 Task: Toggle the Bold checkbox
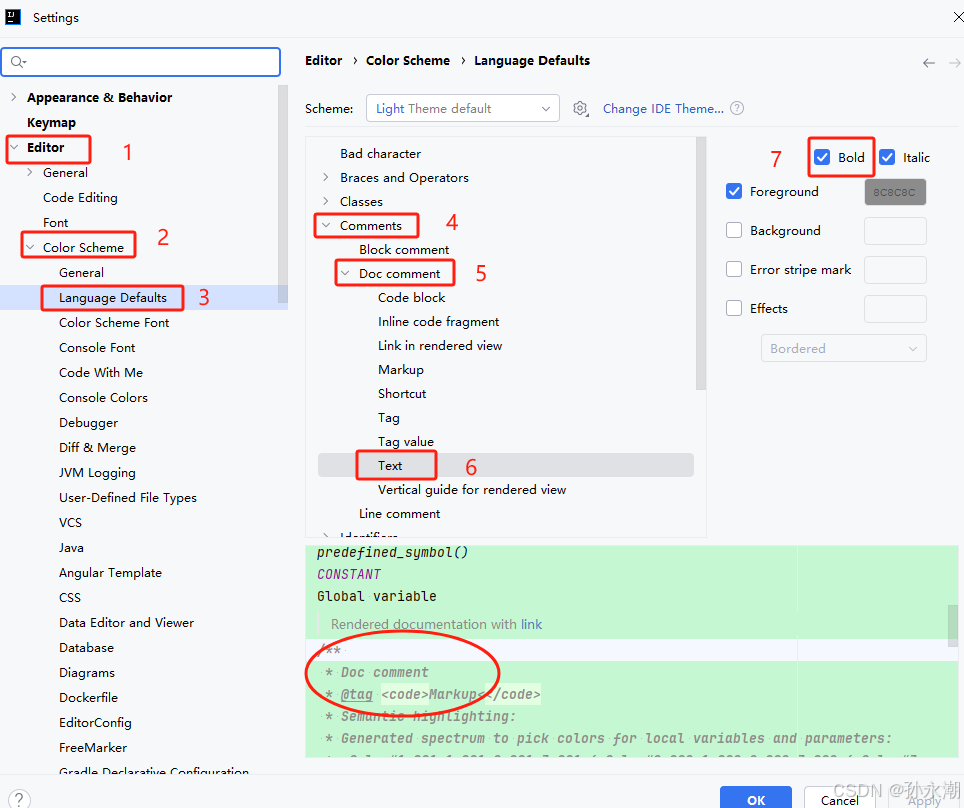(x=822, y=157)
